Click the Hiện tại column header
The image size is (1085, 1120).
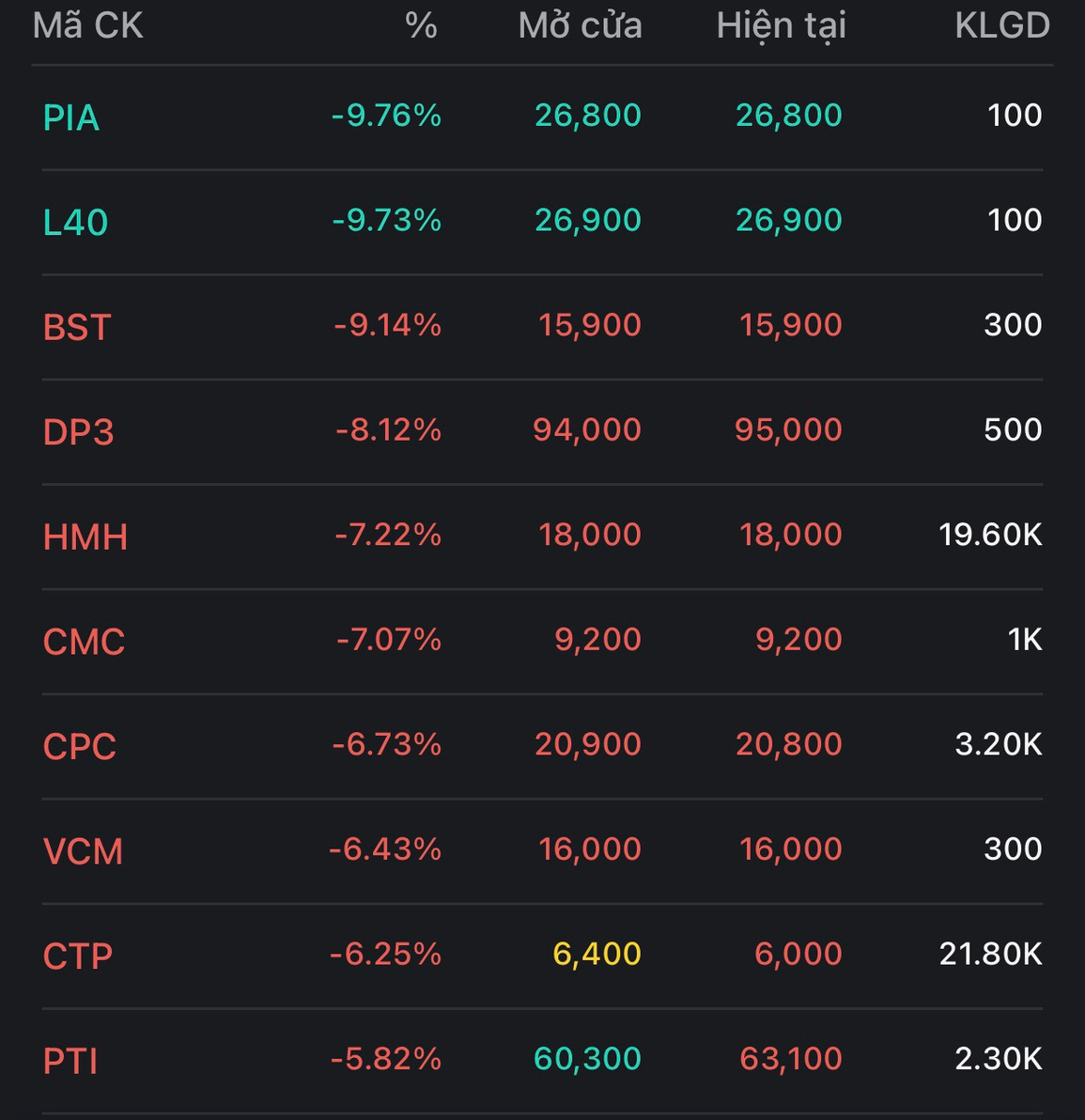pos(781,25)
